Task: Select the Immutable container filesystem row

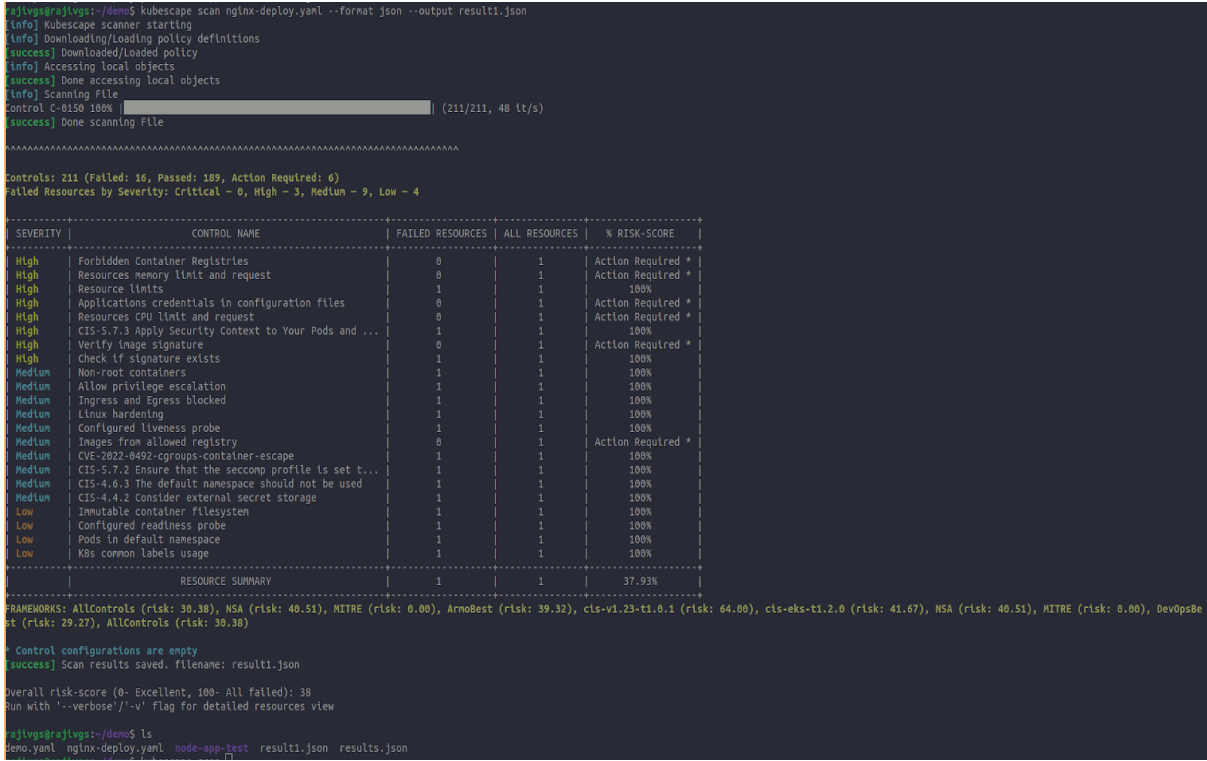Action: click(x=163, y=512)
